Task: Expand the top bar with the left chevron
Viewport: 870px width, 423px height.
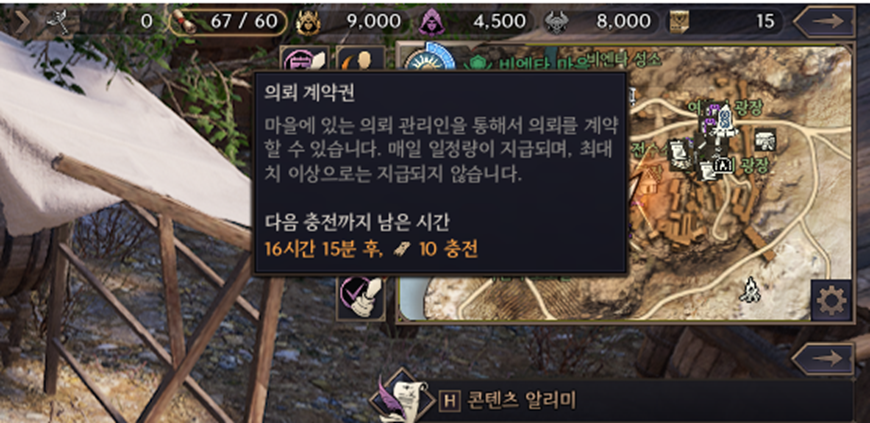Action: click(22, 23)
